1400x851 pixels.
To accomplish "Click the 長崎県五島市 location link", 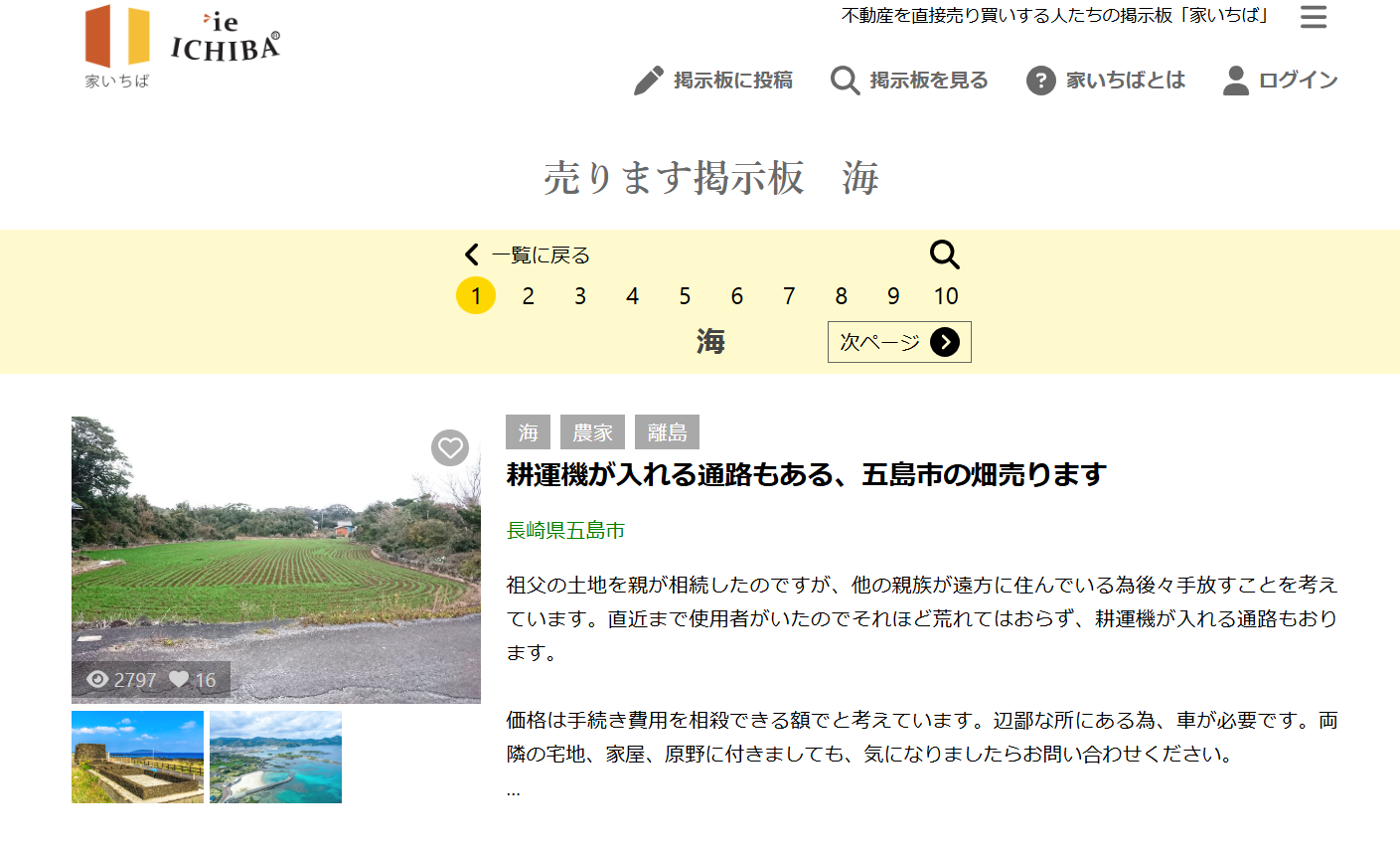I will point(566,530).
